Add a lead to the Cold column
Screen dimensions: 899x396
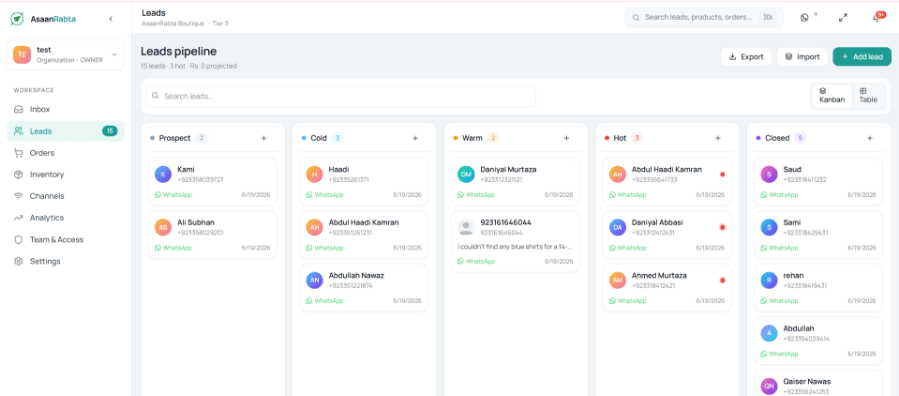point(415,138)
